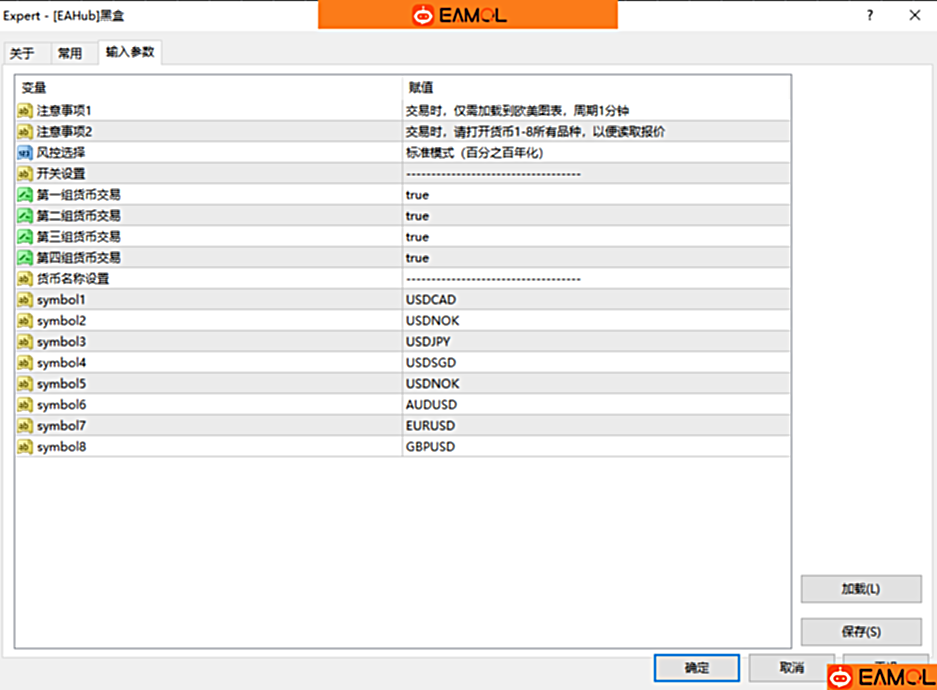Click the boolean icon beside 第三组货币交易
This screenshot has height=690, width=937.
pyautogui.click(x=25, y=237)
